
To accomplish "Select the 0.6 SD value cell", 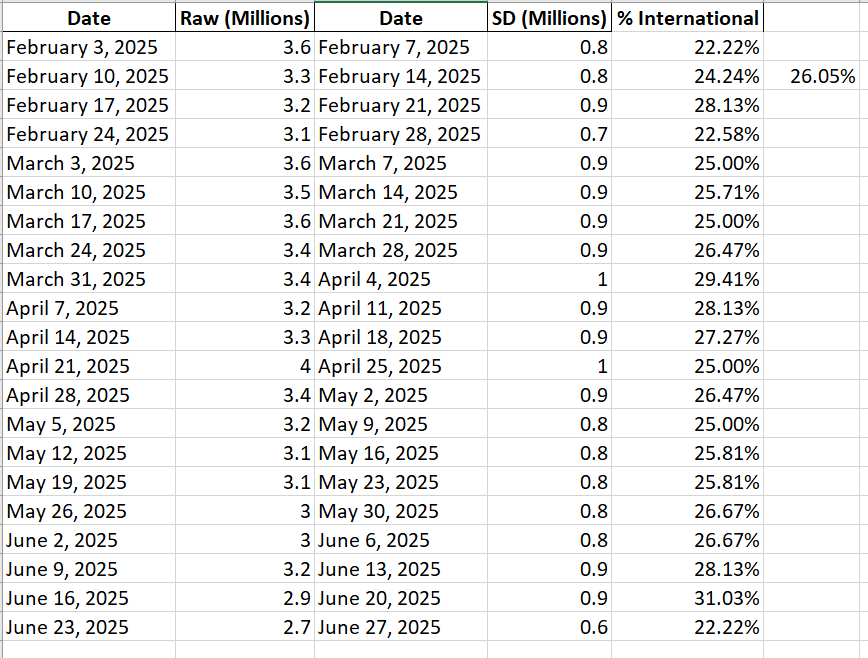I will point(549,626).
